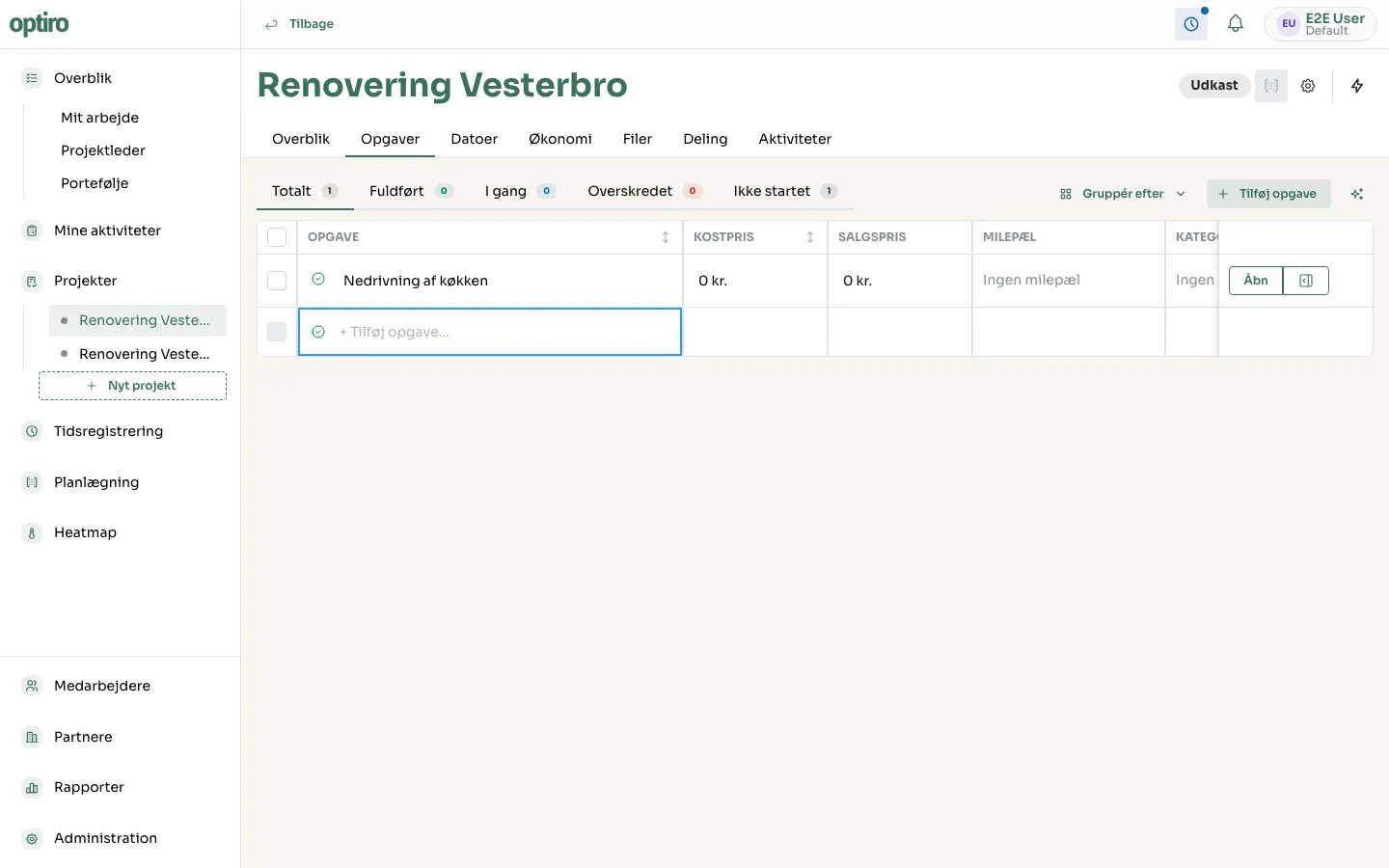The width and height of the screenshot is (1389, 868).
Task: Sort by OPGAVE column arrows
Action: pos(666,237)
